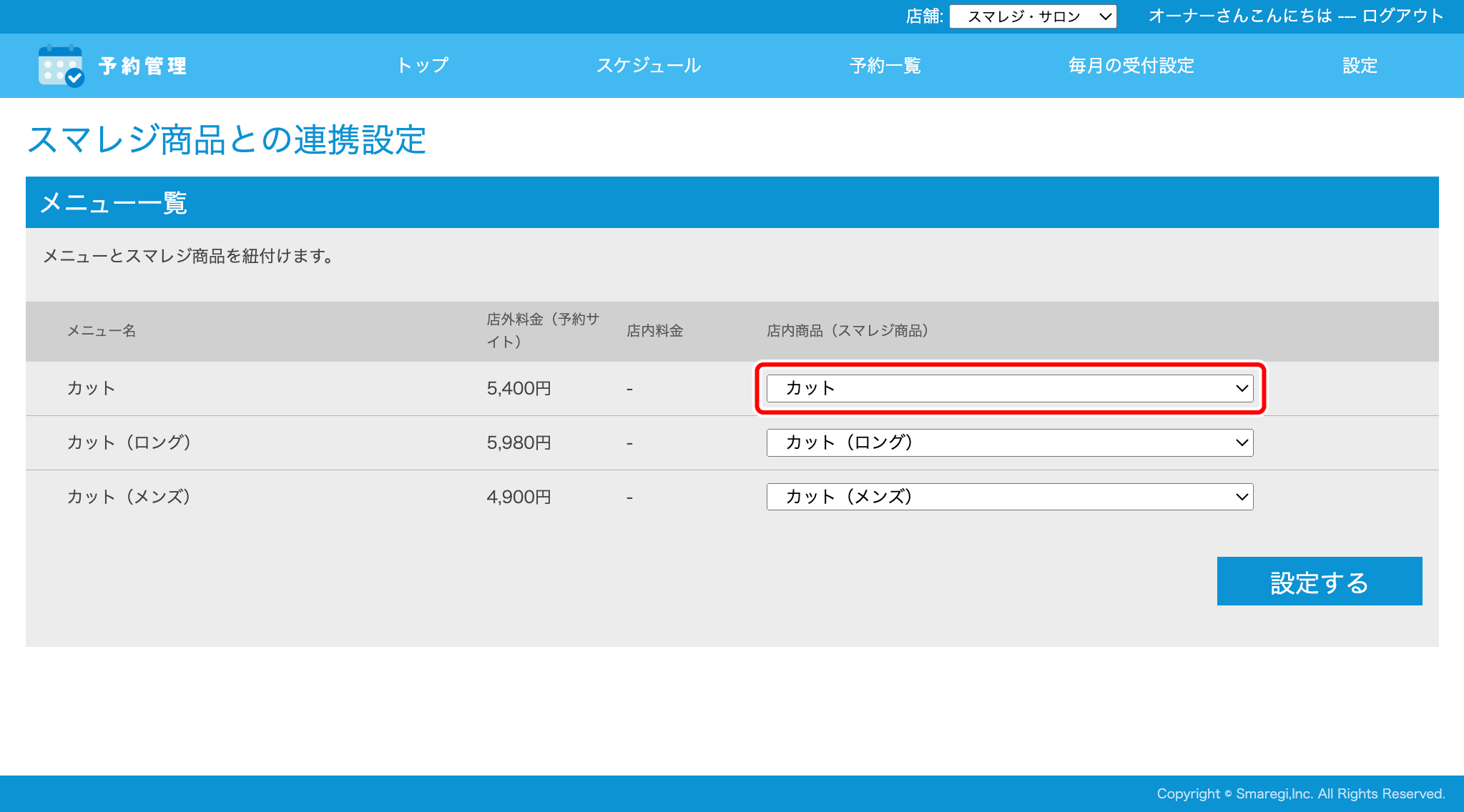Go to スケジュール in navigation
Screen dimensions: 1464x812
pos(649,66)
